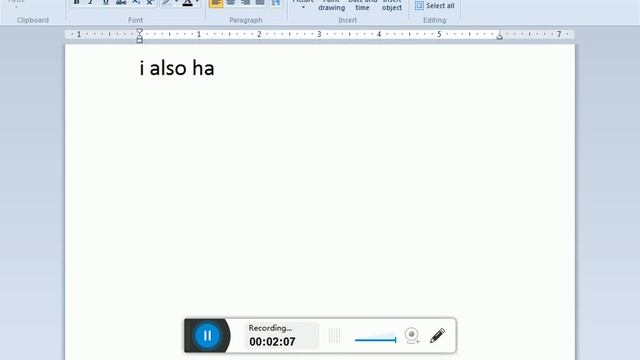Open the recorder's pencil annotation tool
Viewport: 640px width, 360px height.
click(437, 336)
